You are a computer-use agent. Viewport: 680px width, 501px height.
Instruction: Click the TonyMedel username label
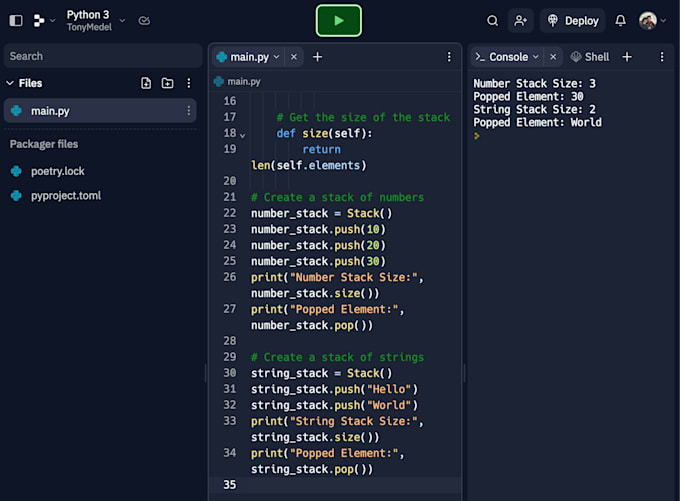pyautogui.click(x=89, y=27)
